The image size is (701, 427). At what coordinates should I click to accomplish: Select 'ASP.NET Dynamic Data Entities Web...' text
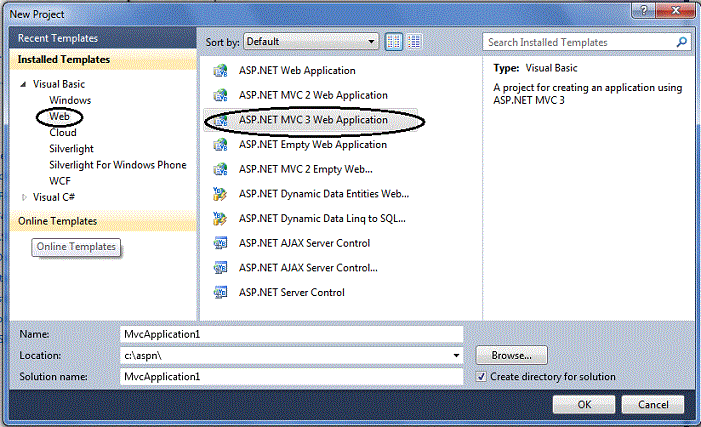324,194
